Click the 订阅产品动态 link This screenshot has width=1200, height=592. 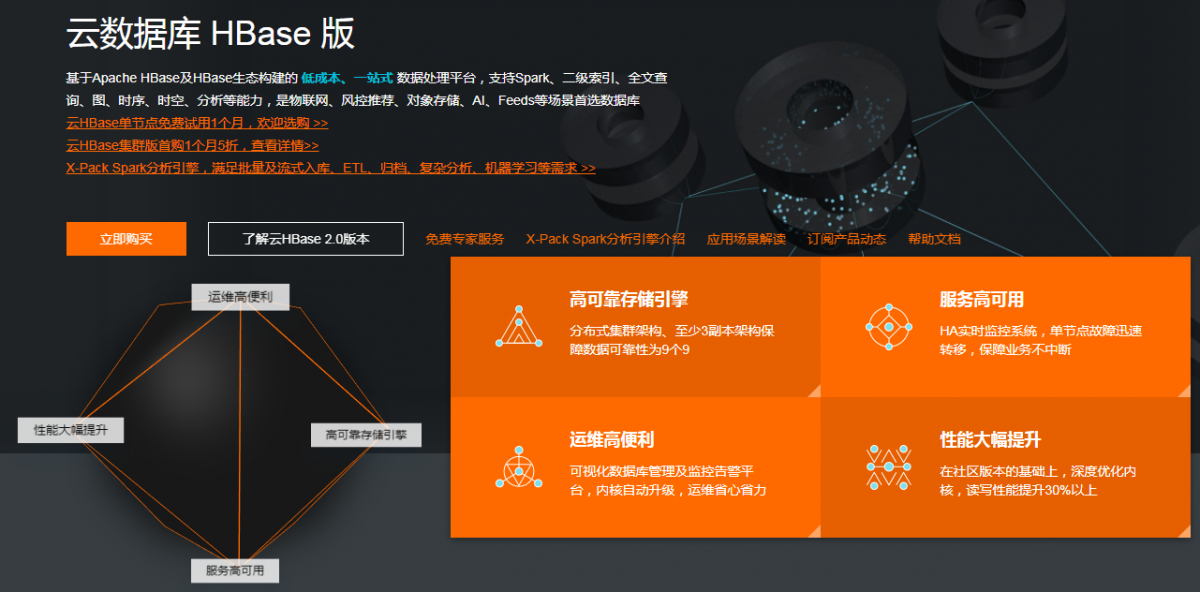pos(847,239)
